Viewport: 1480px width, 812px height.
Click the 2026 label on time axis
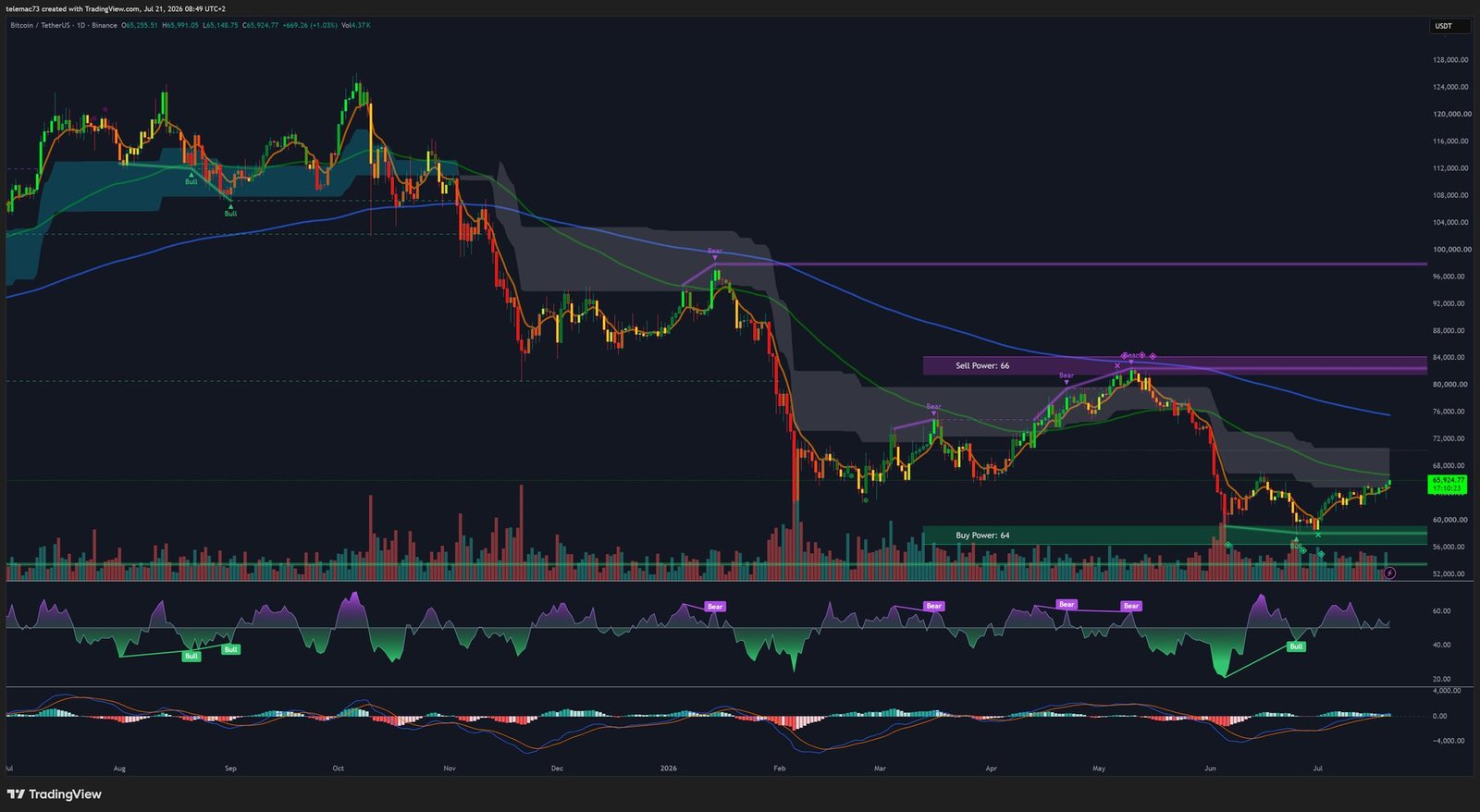(669, 769)
